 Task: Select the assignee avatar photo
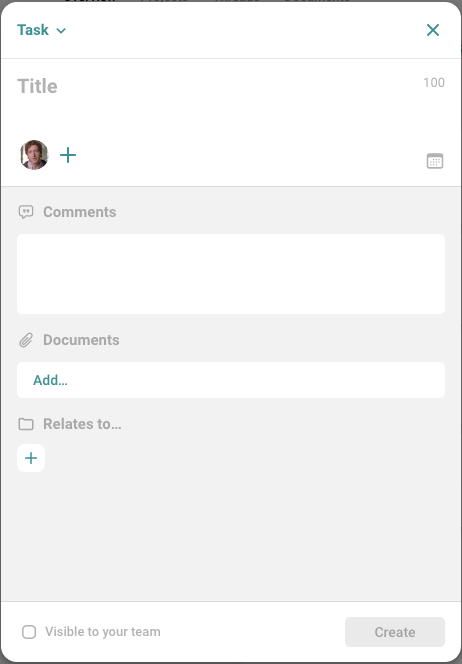(34, 155)
